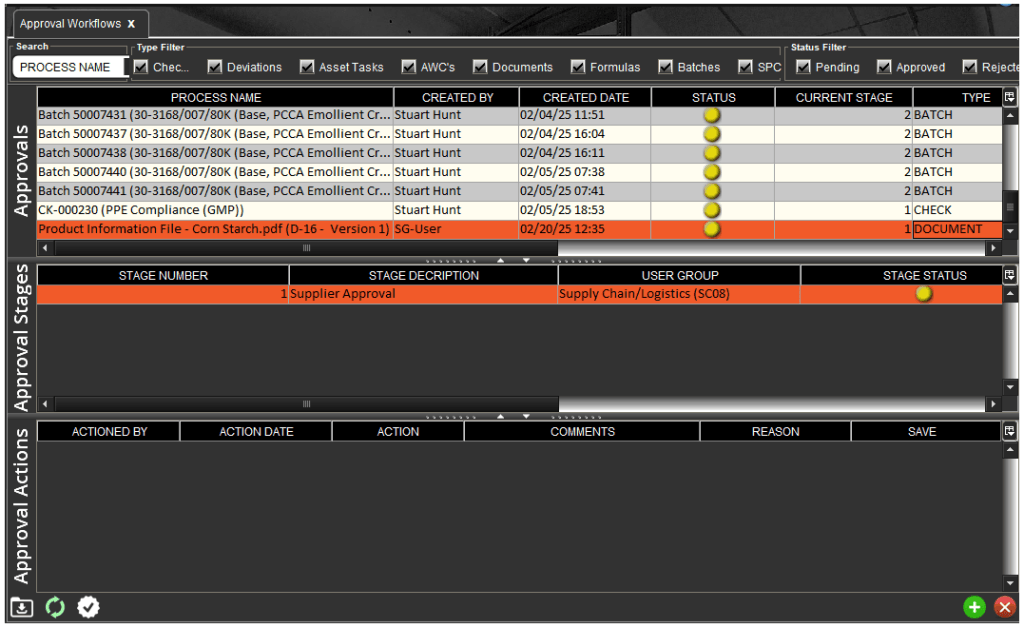Image resolution: width=1024 pixels, height=628 pixels.
Task: Disable the Pending status filter
Action: coord(803,67)
